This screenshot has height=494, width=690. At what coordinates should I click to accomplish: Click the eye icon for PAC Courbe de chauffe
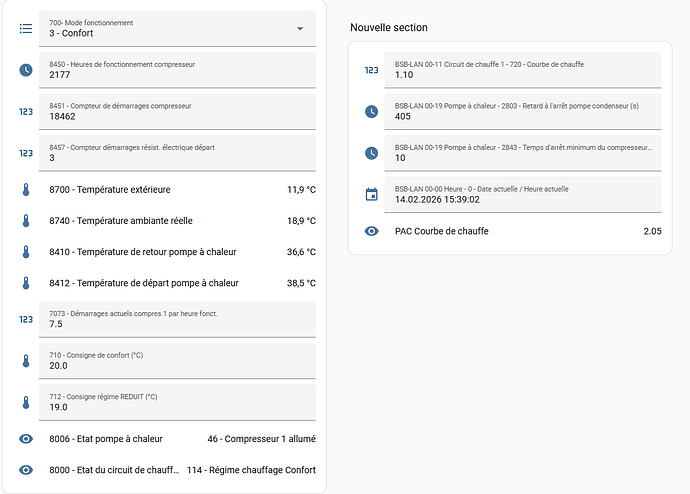point(371,231)
